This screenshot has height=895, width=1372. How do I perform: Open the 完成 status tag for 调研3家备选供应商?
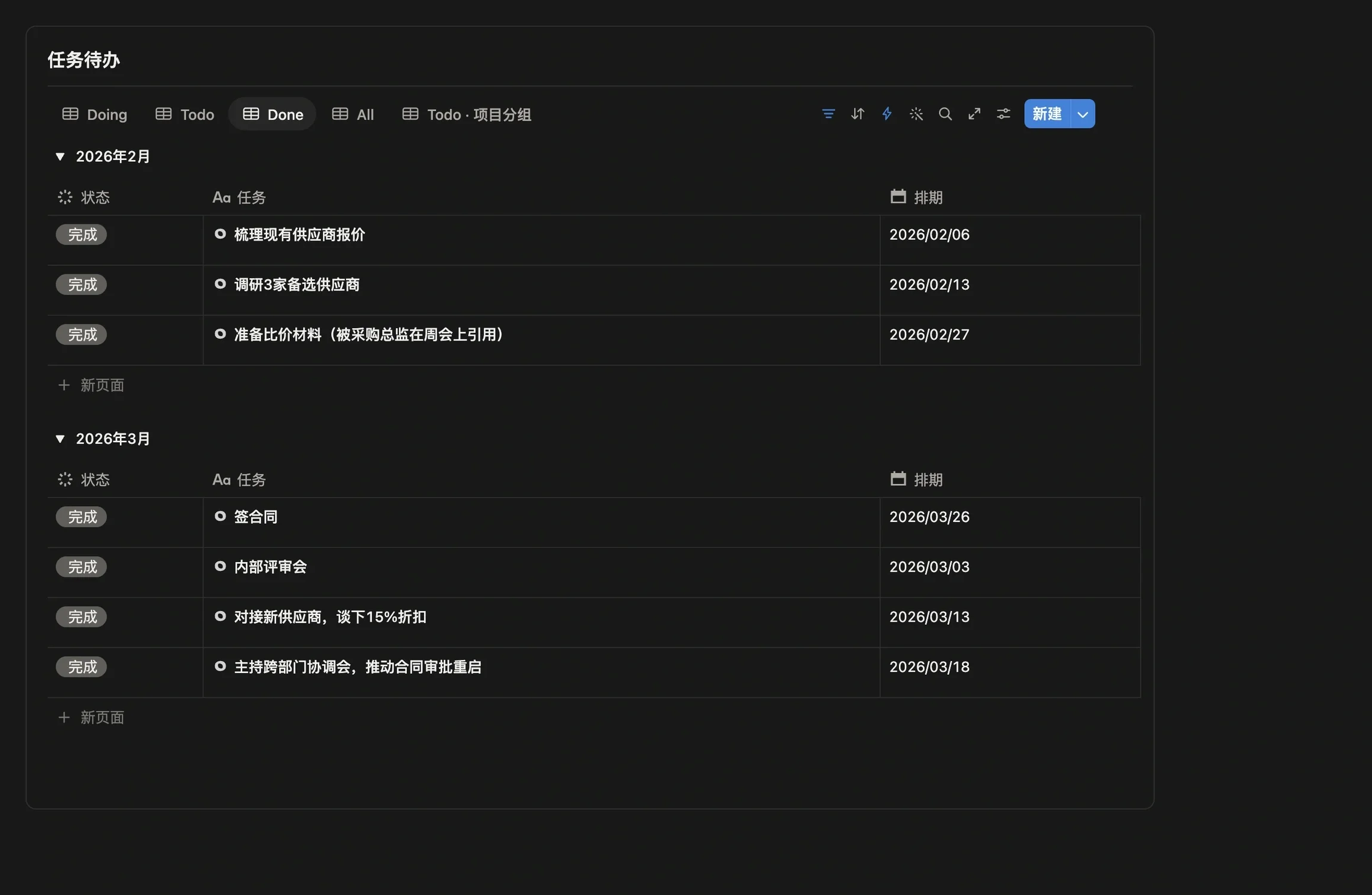(x=82, y=285)
